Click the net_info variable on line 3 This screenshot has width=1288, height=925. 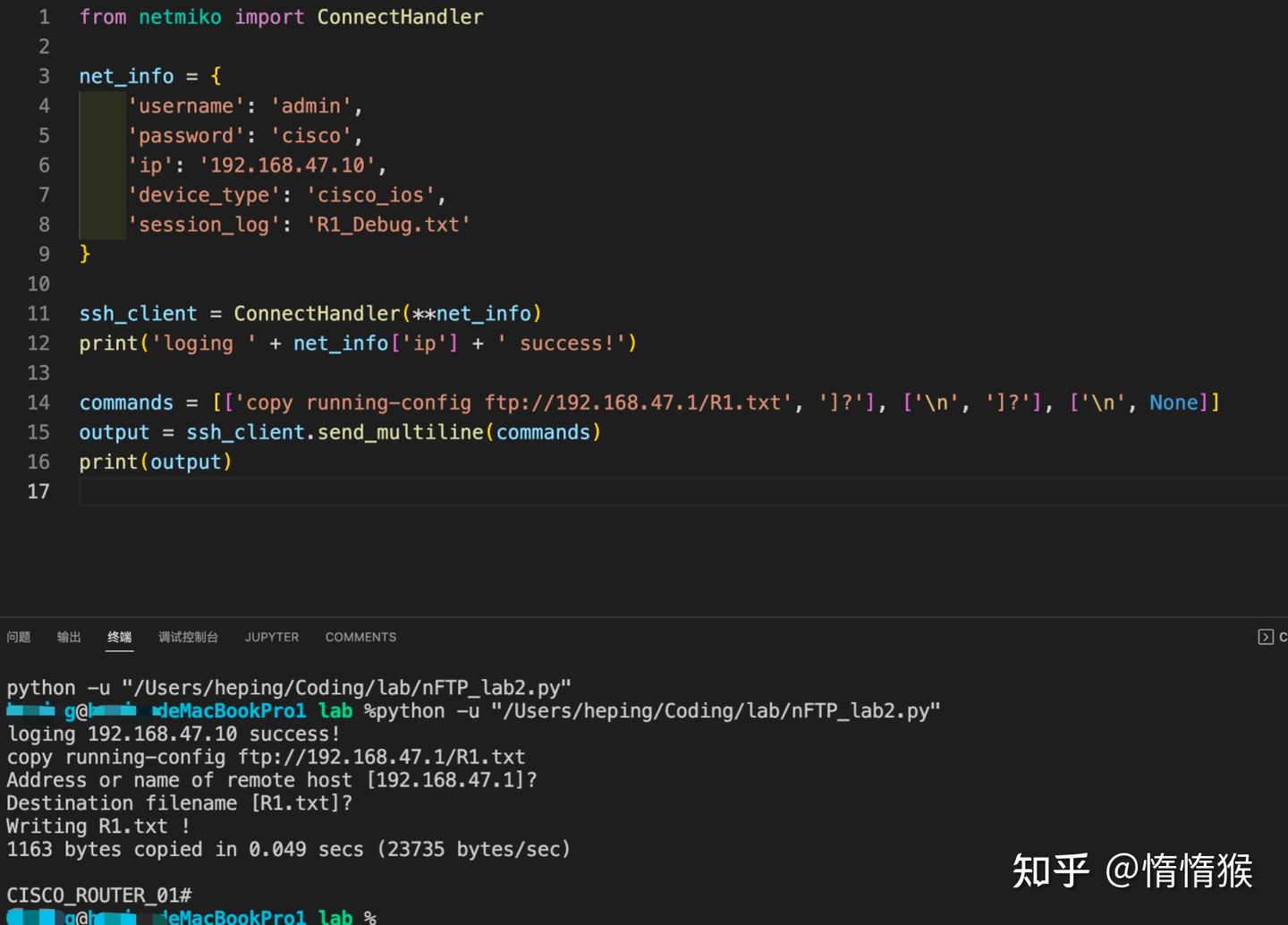(125, 76)
